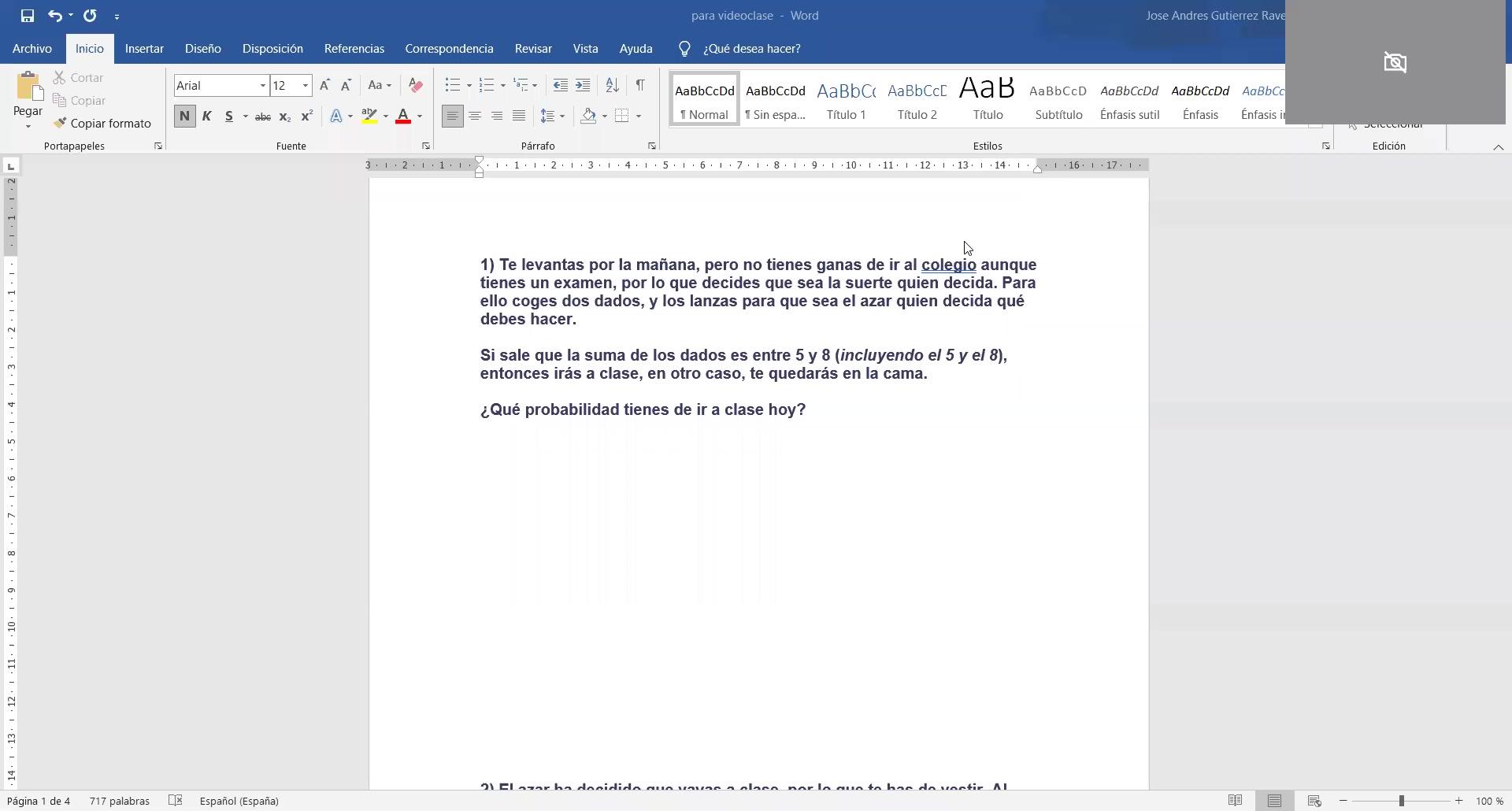Switch to Web Layout view
Image resolution: width=1512 pixels, height=811 pixels.
pos(1314,801)
